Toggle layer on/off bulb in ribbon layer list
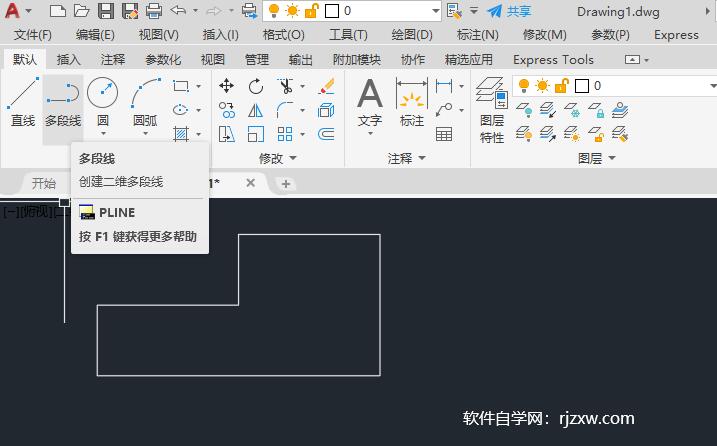 [524, 86]
